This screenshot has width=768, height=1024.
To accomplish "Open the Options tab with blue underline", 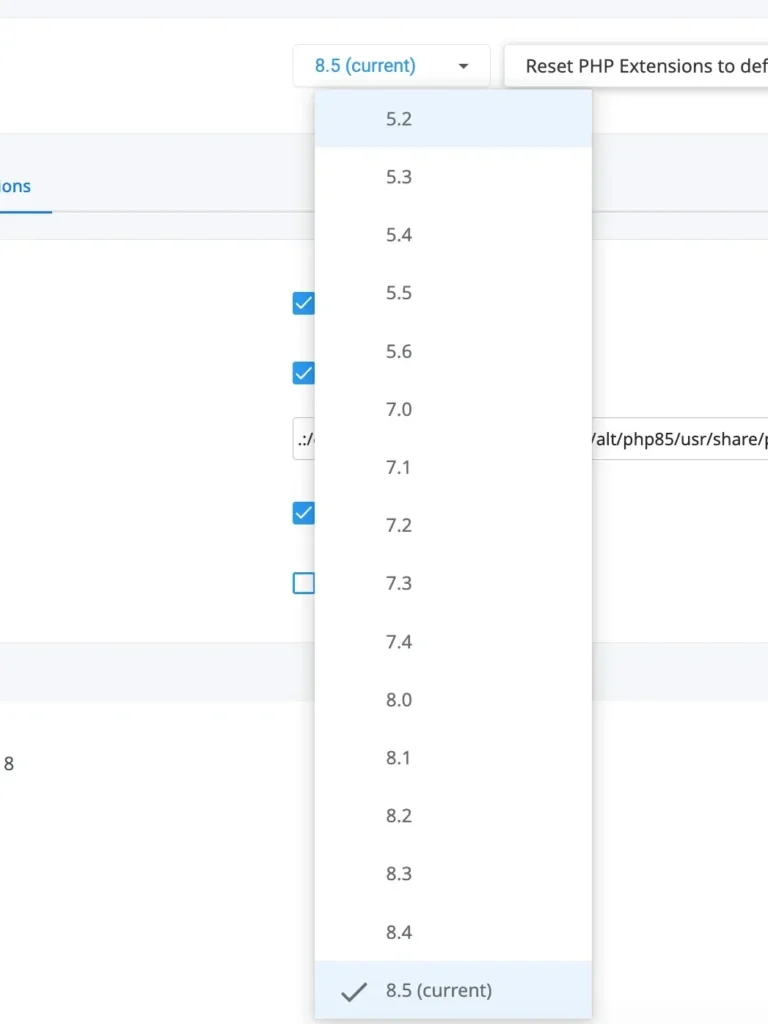I will (x=16, y=187).
